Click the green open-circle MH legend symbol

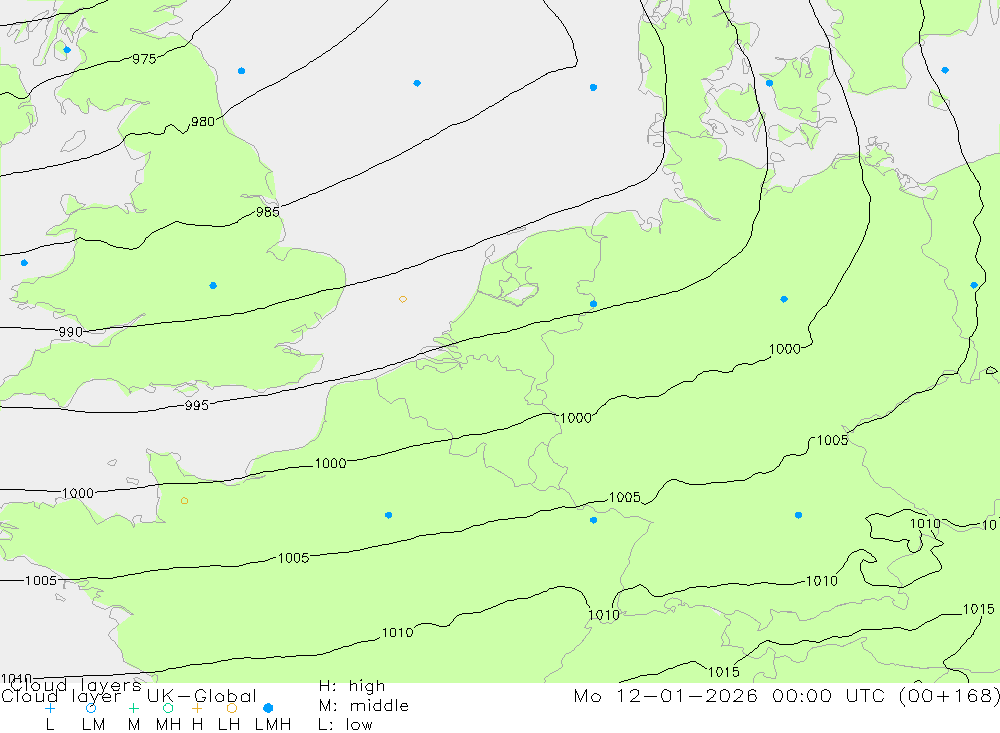[168, 708]
